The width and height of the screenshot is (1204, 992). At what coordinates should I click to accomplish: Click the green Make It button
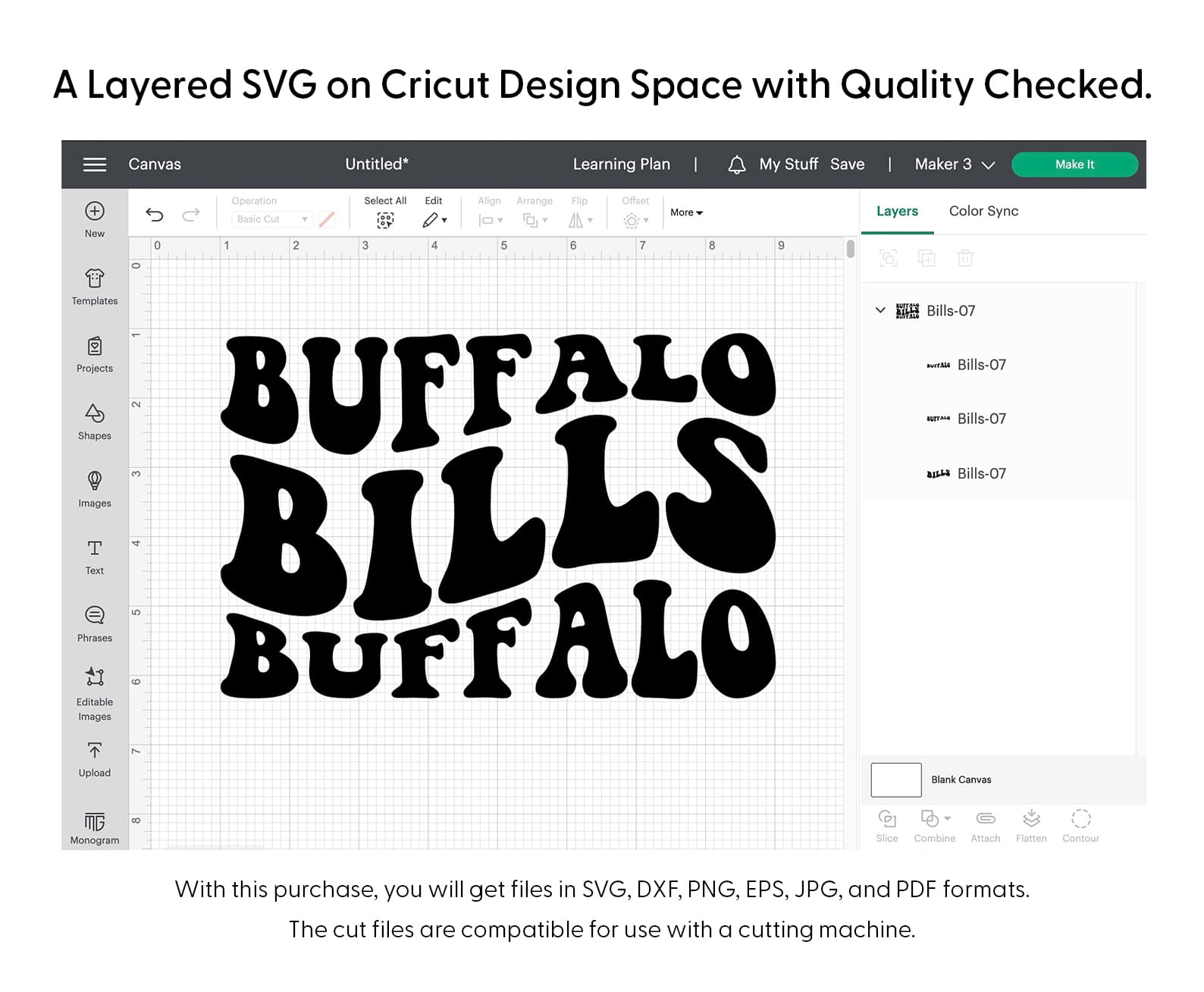coord(1074,165)
